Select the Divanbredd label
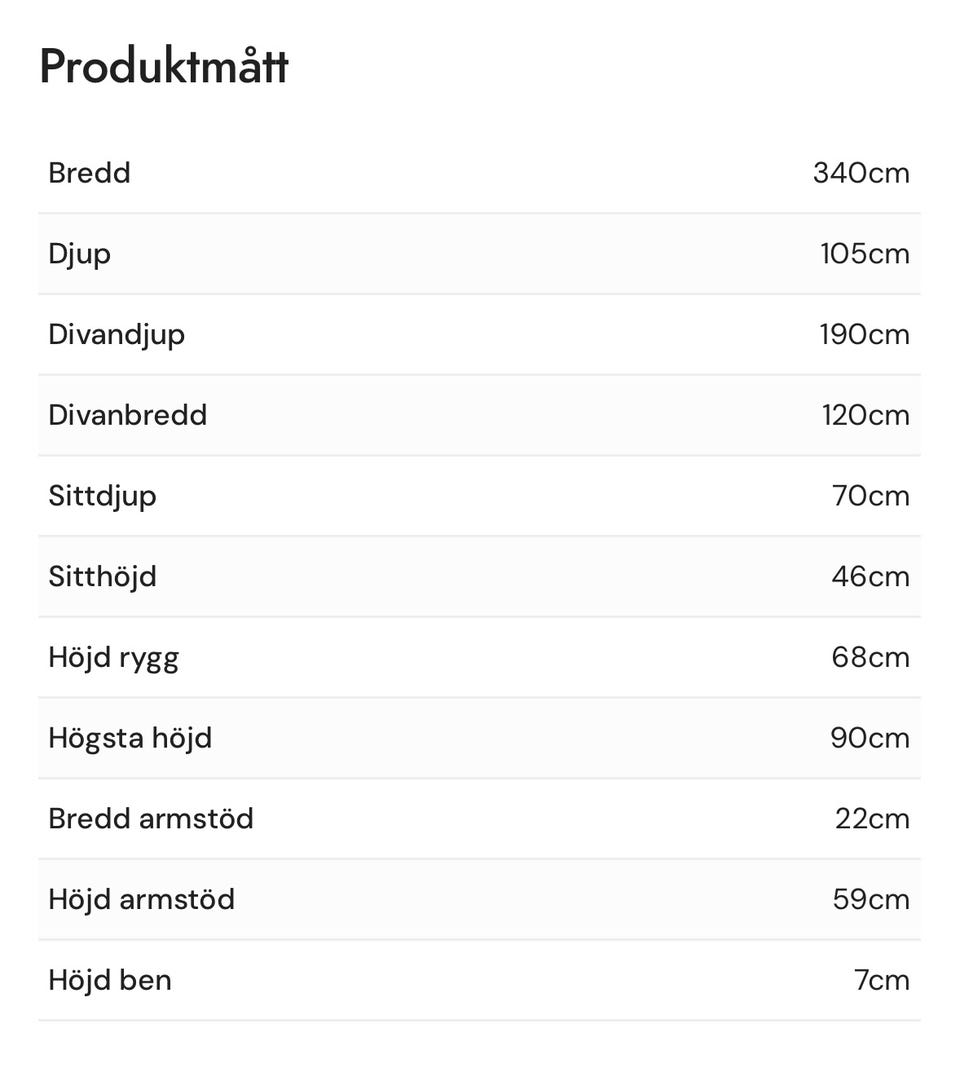Image resolution: width=960 pixels, height=1077 pixels. click(x=128, y=415)
